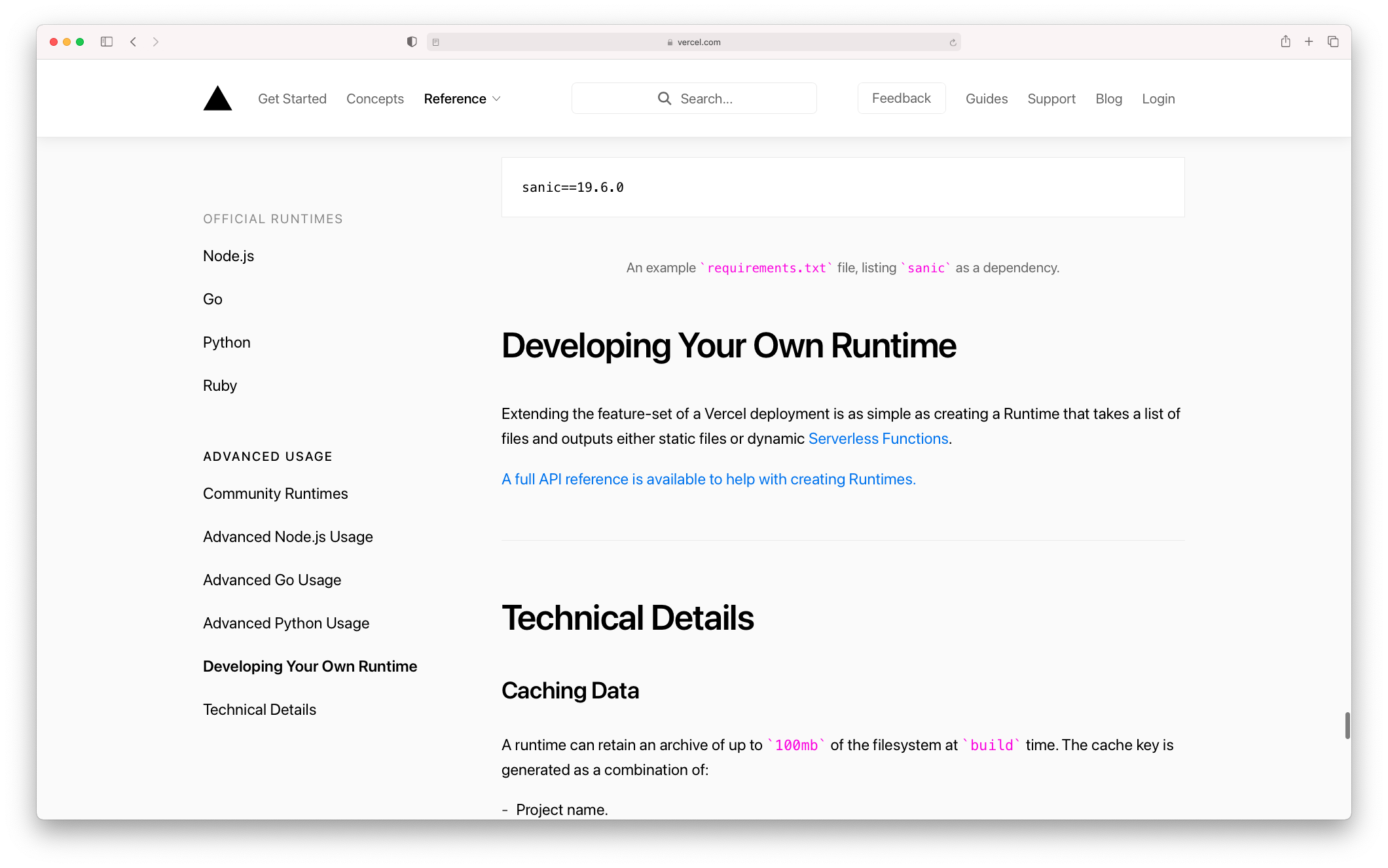The image size is (1388, 868).
Task: Open the Get Started nav item
Action: pos(292,99)
